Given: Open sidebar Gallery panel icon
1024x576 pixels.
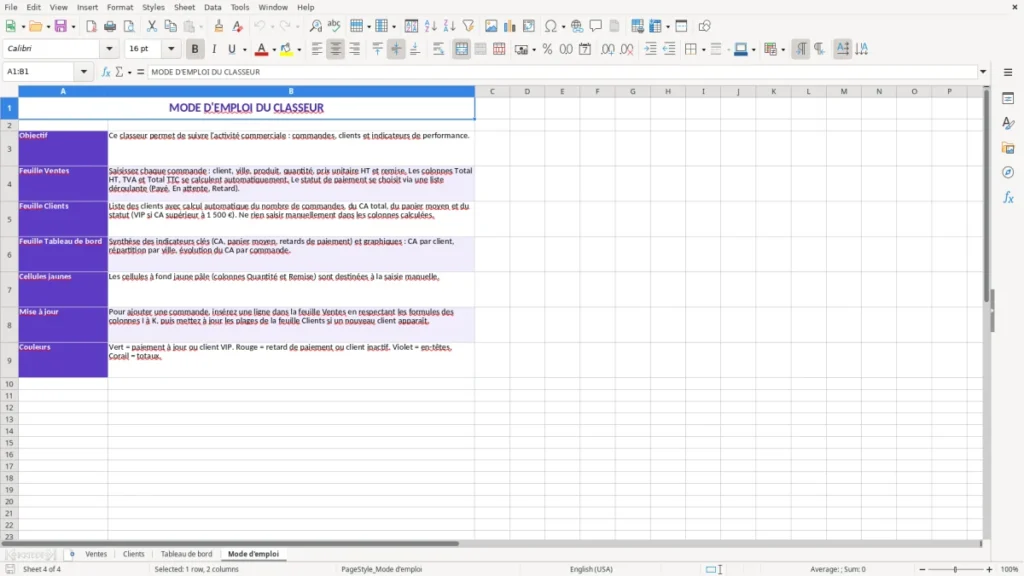Looking at the screenshot, I should pyautogui.click(x=1008, y=148).
